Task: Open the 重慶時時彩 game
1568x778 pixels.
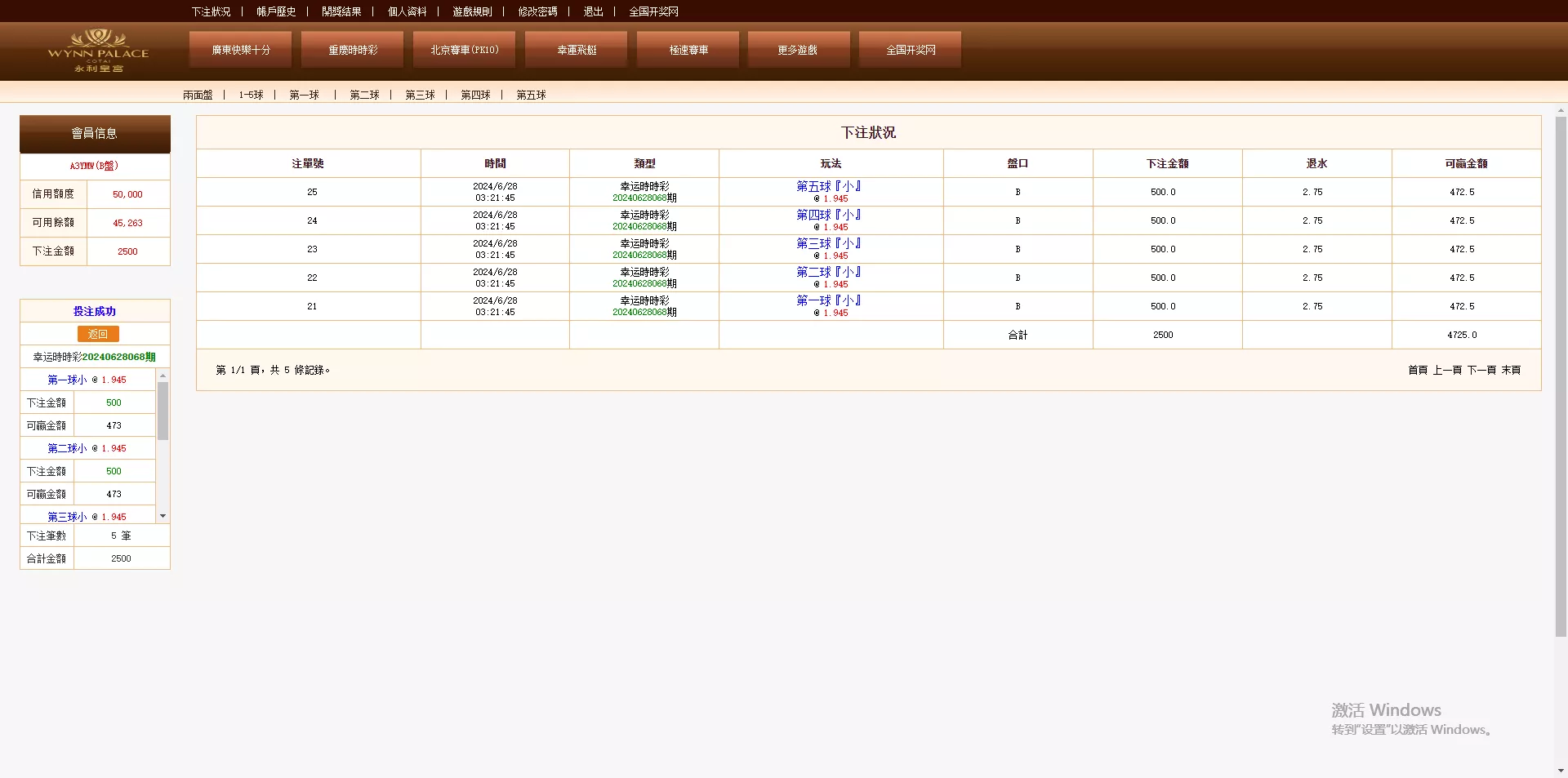Action: [x=351, y=49]
